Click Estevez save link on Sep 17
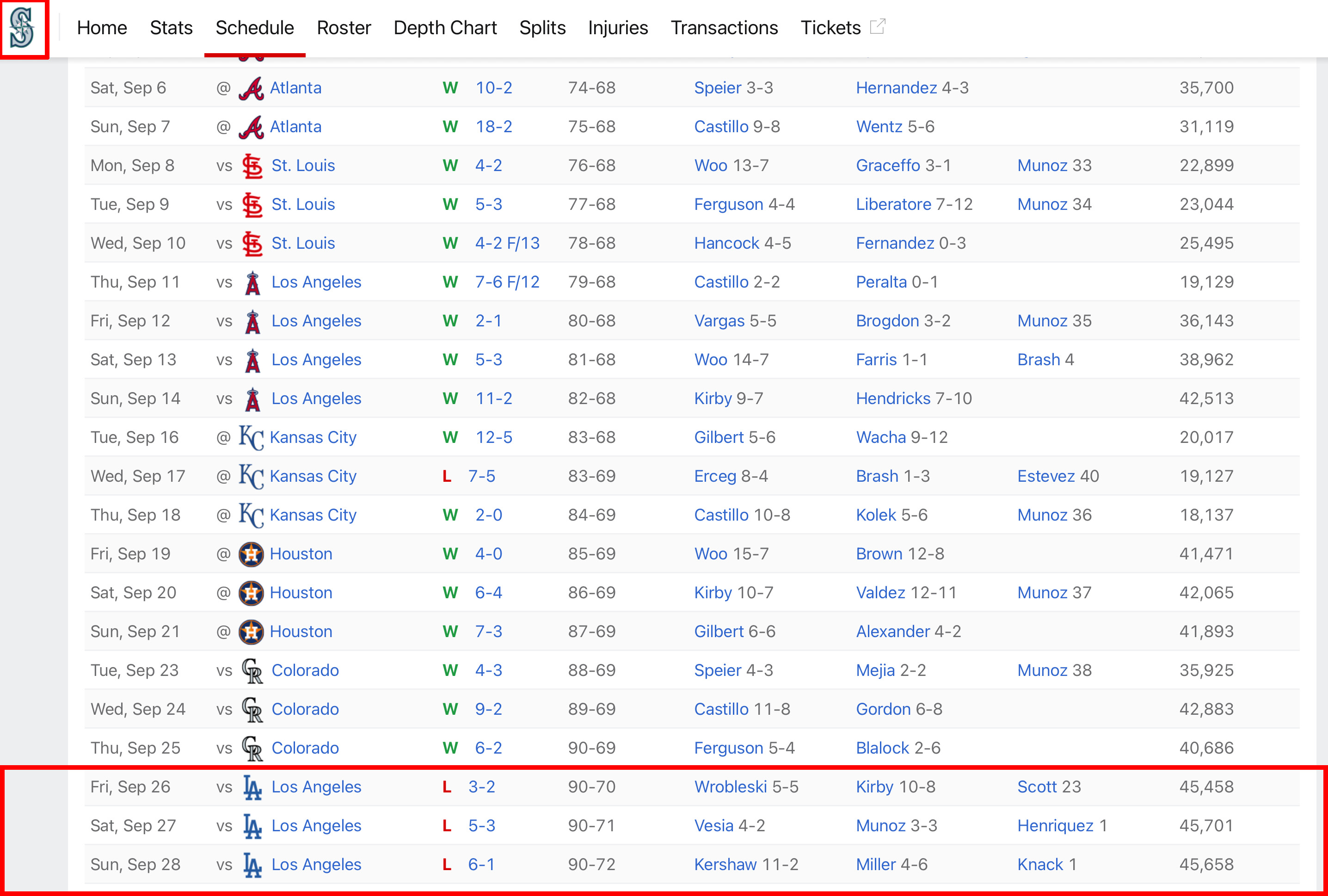The width and height of the screenshot is (1328, 896). [x=1046, y=477]
